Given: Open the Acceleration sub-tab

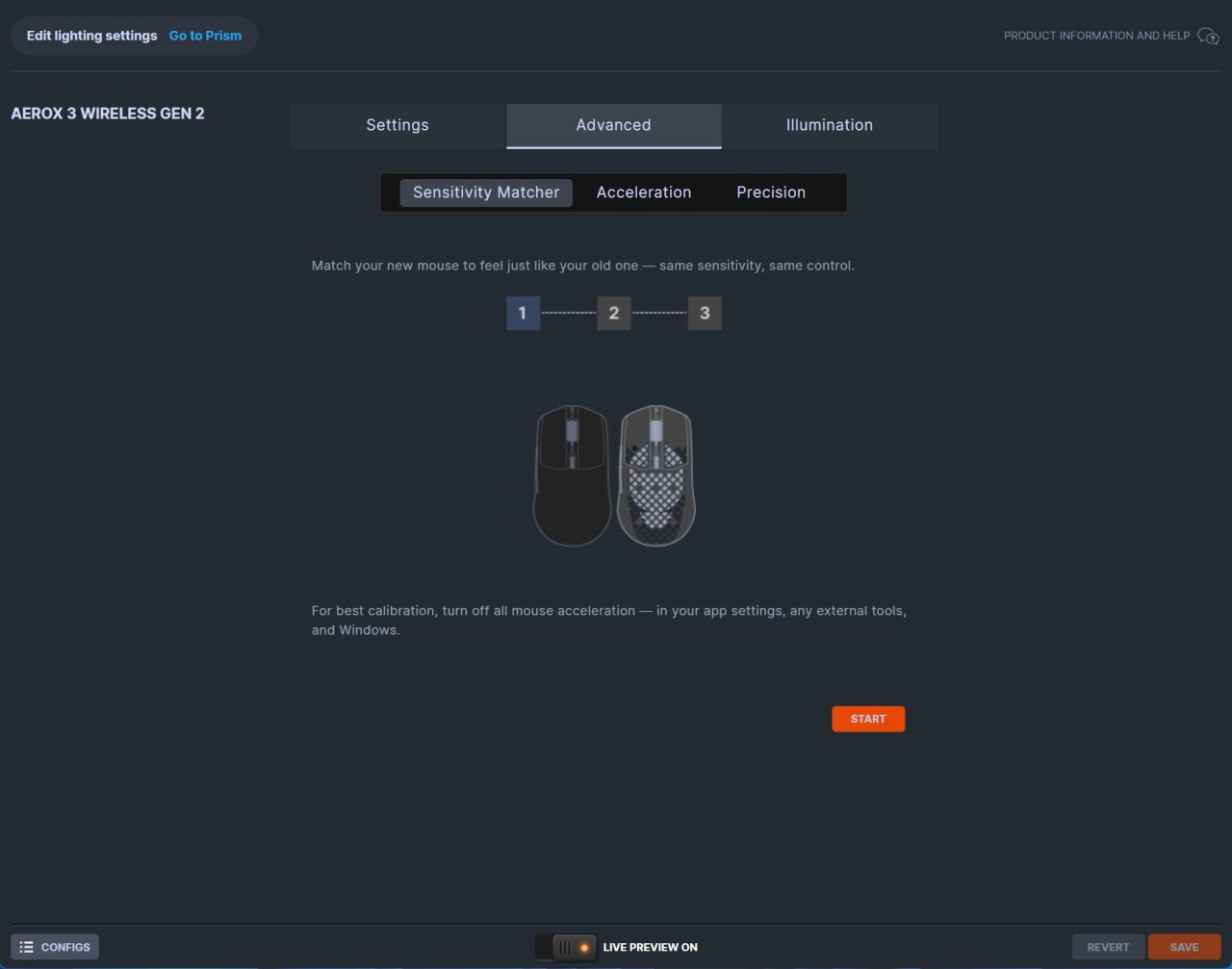Looking at the screenshot, I should coord(644,192).
